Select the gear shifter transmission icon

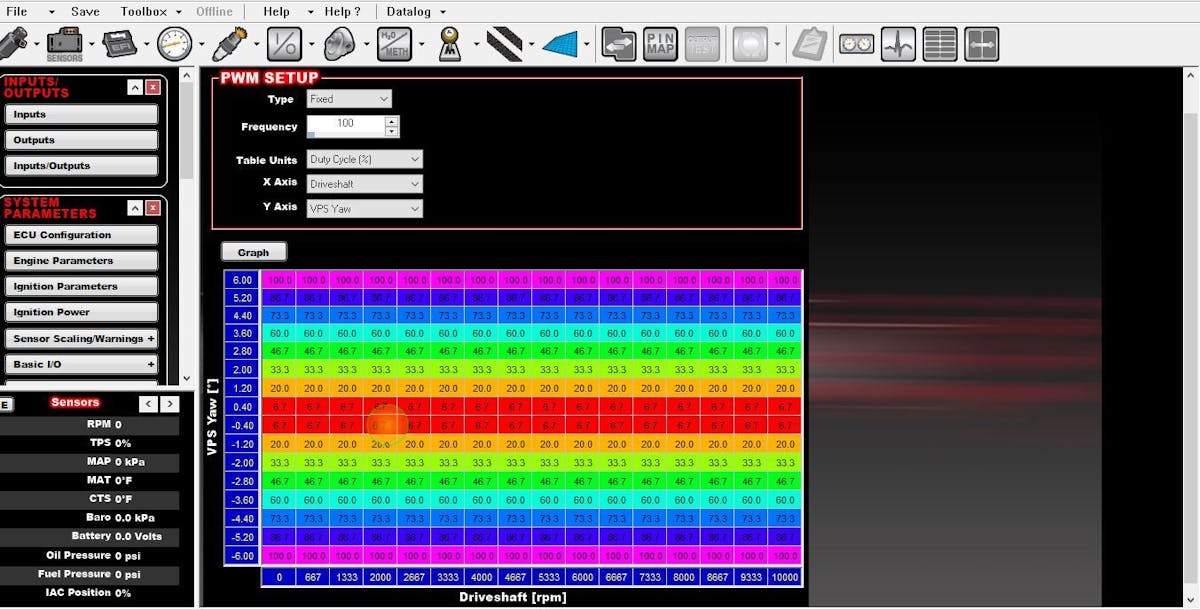point(449,44)
